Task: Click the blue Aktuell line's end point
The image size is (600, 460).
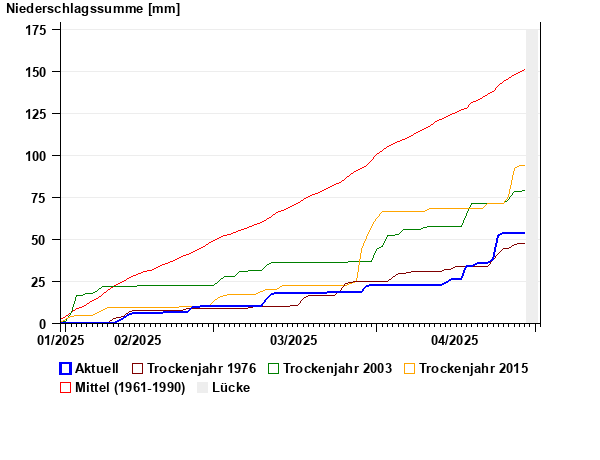Action: (x=524, y=233)
